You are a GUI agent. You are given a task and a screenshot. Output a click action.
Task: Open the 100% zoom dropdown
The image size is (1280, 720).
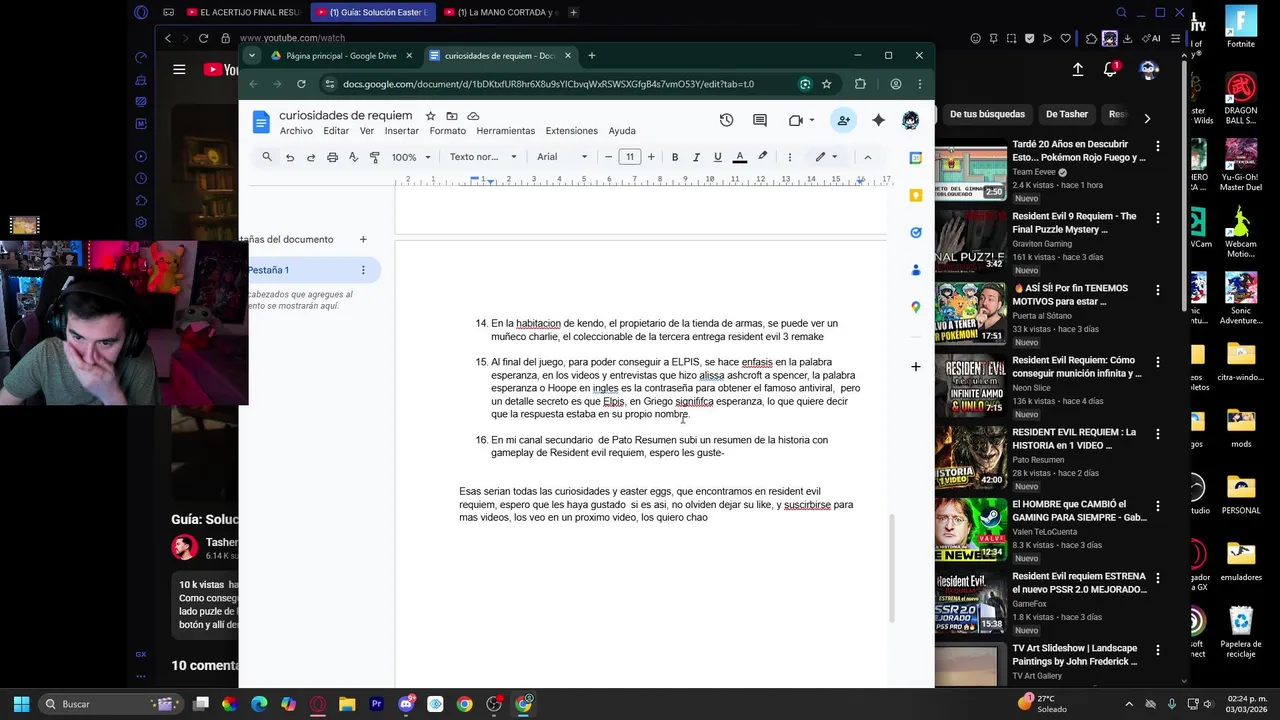coord(411,157)
